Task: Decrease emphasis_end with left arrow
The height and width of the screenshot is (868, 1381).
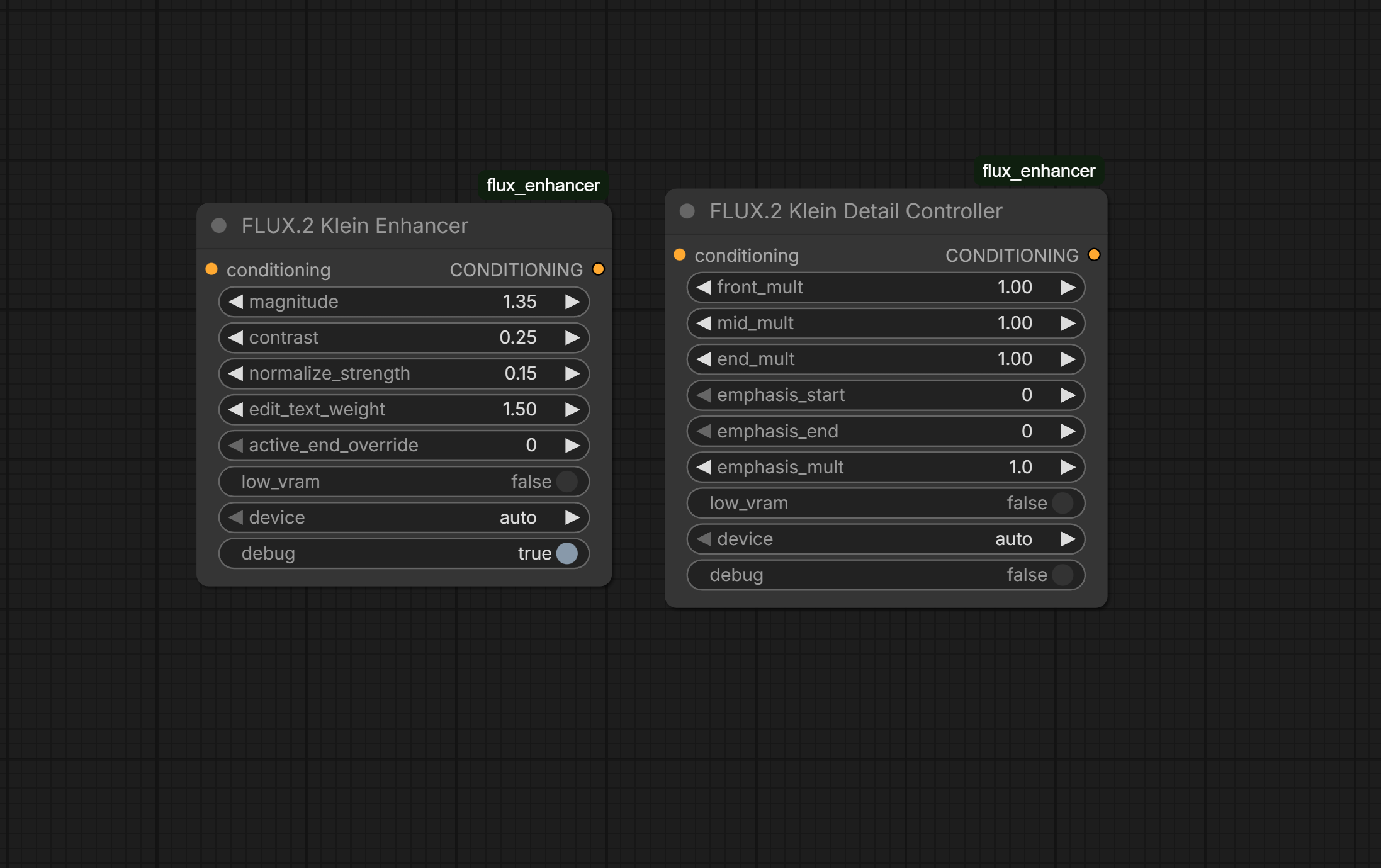Action: pos(704,431)
